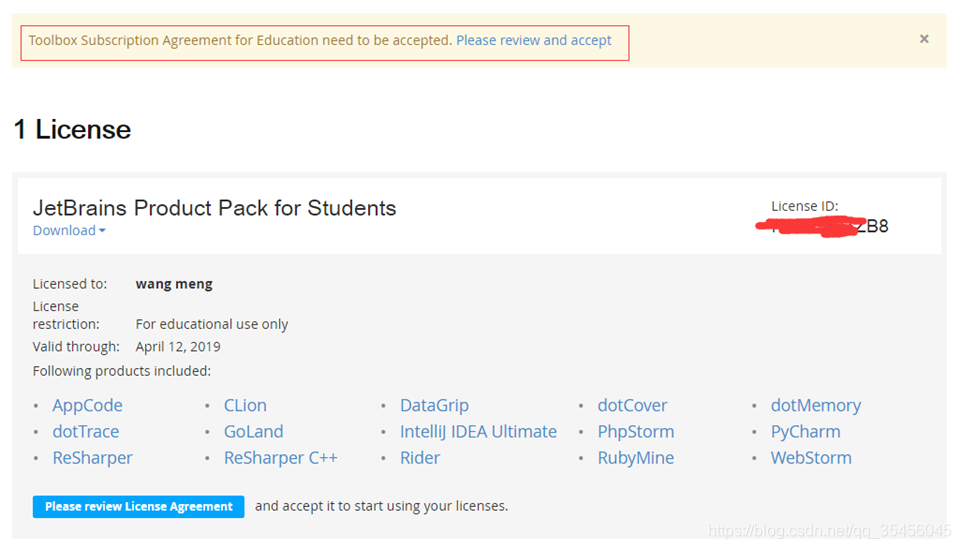
Task: Open the 'Please review and accept' link
Action: tap(533, 40)
